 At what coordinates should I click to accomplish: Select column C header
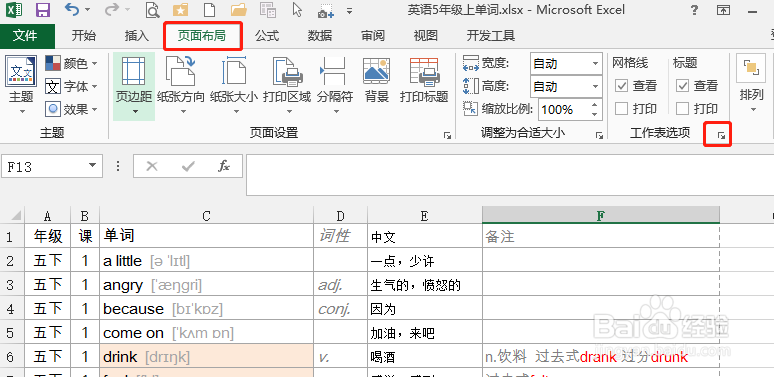pos(206,215)
